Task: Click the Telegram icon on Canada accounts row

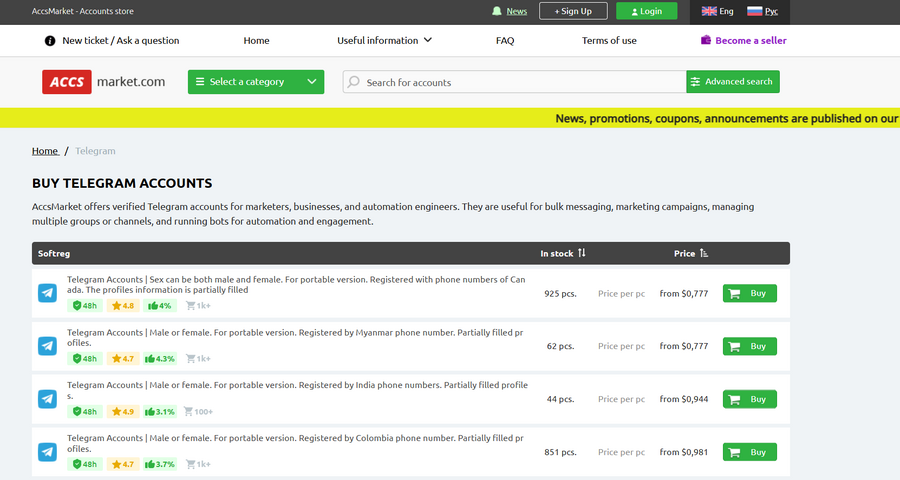Action: [x=47, y=293]
